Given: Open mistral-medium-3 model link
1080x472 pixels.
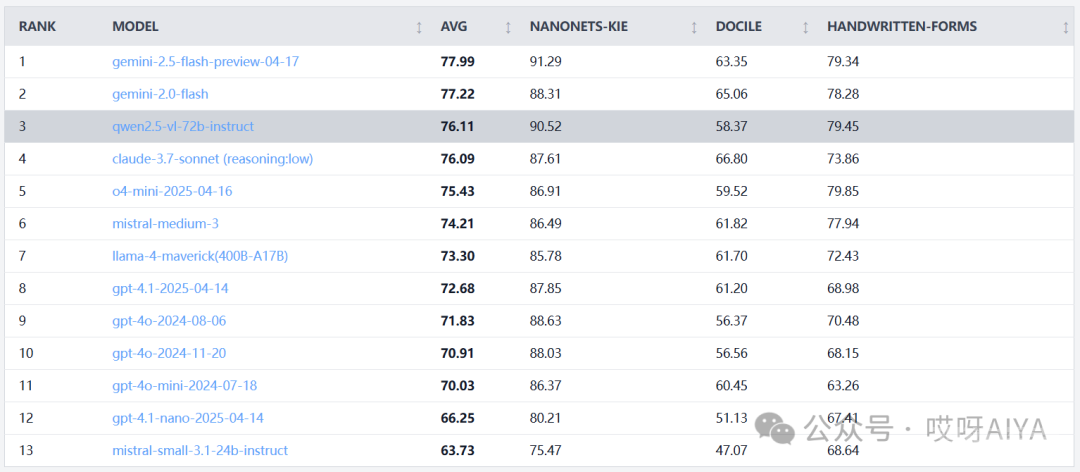Looking at the screenshot, I should [x=165, y=223].
